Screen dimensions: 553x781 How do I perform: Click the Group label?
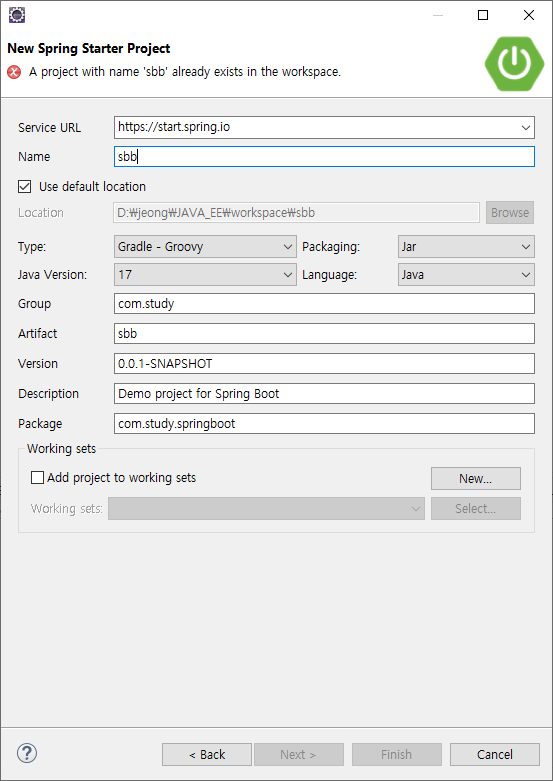click(34, 304)
